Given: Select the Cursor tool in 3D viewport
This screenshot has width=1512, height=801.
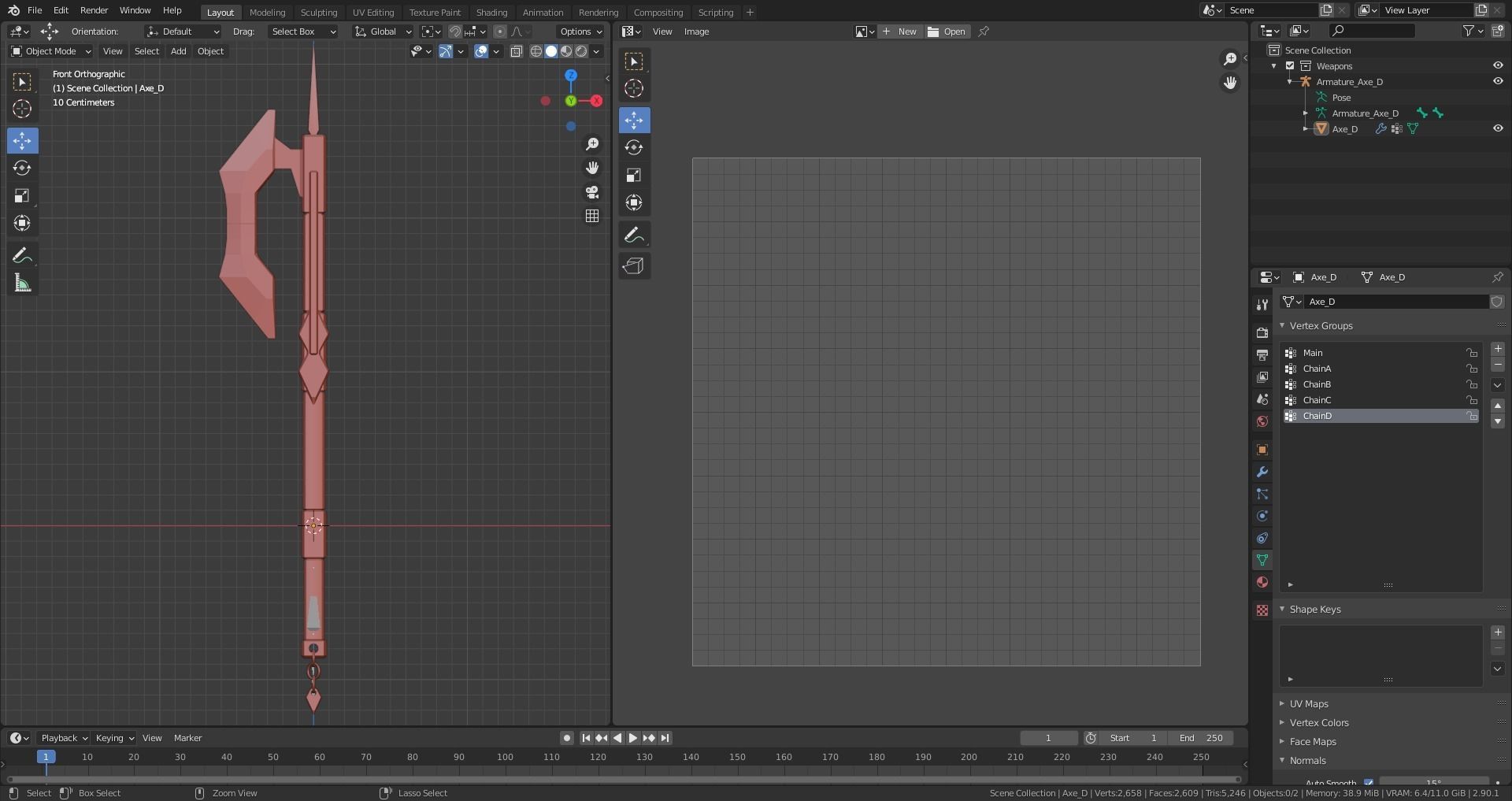Looking at the screenshot, I should 22,109.
